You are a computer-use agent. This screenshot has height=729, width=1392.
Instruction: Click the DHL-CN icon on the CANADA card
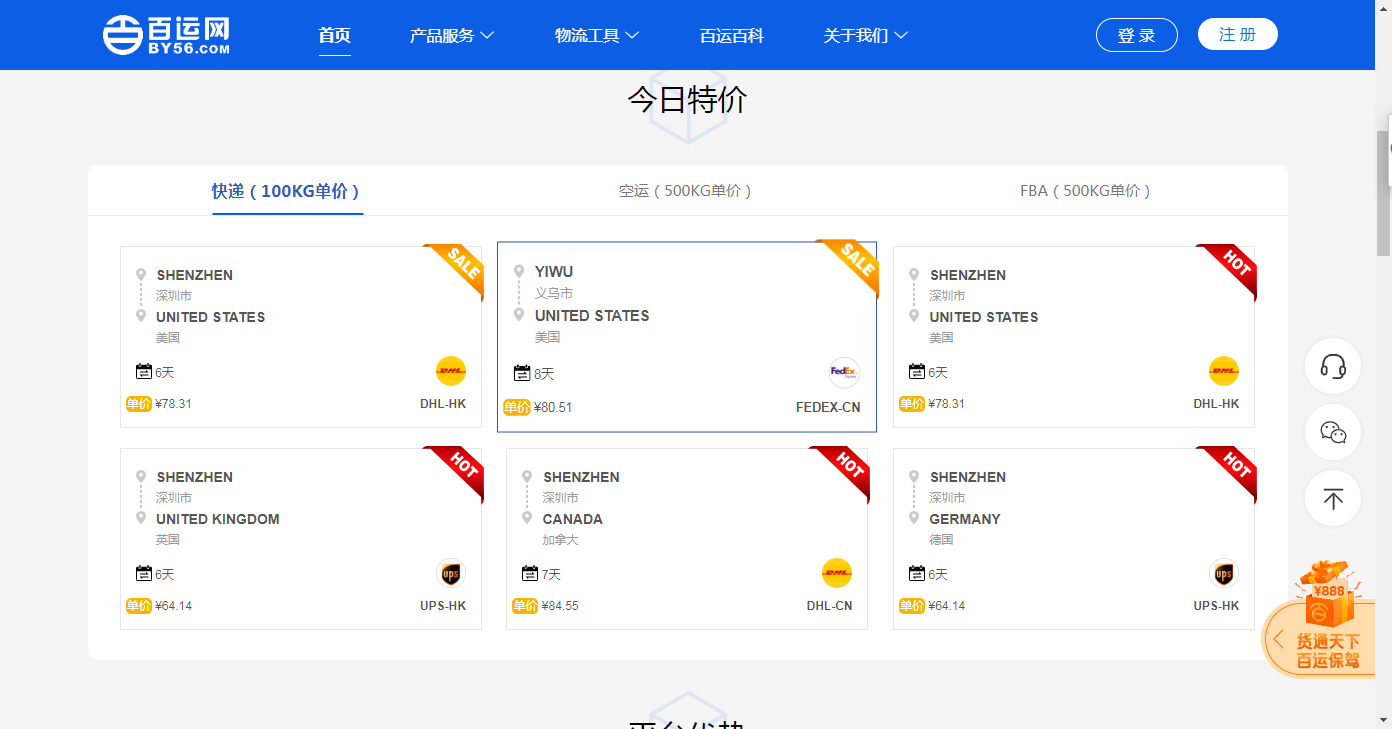coord(836,573)
